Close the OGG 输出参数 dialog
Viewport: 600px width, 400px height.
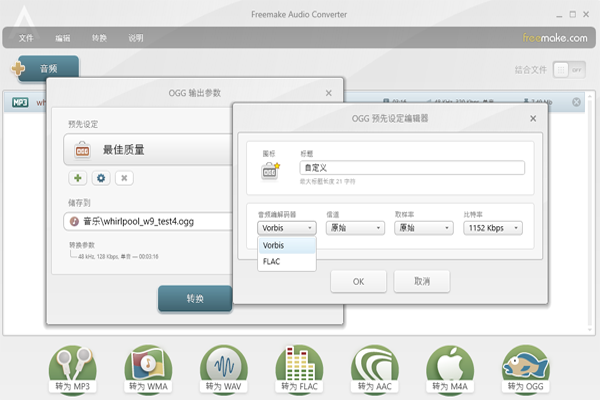pyautogui.click(x=329, y=93)
